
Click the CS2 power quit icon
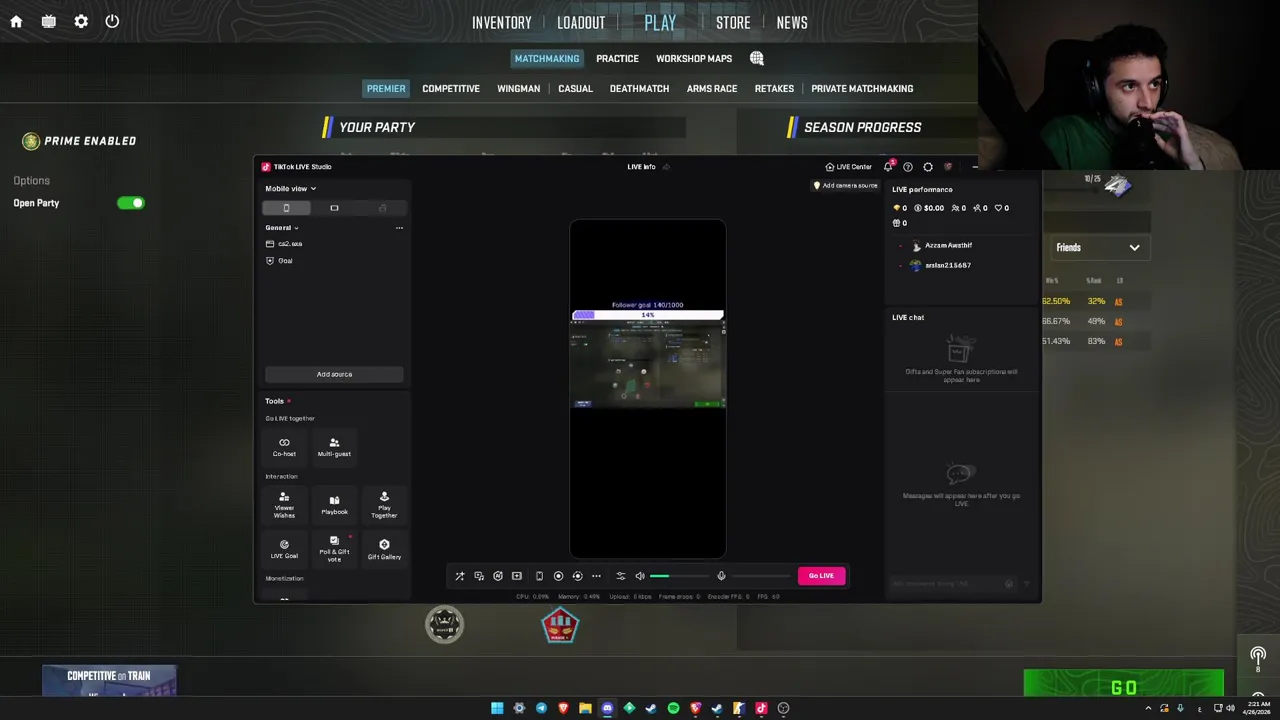point(112,21)
